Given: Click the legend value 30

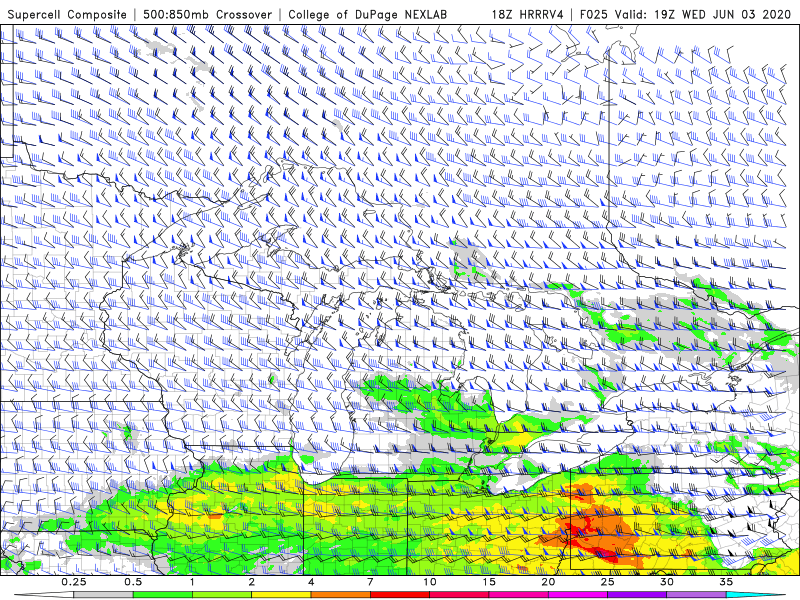Looking at the screenshot, I should (x=667, y=582).
